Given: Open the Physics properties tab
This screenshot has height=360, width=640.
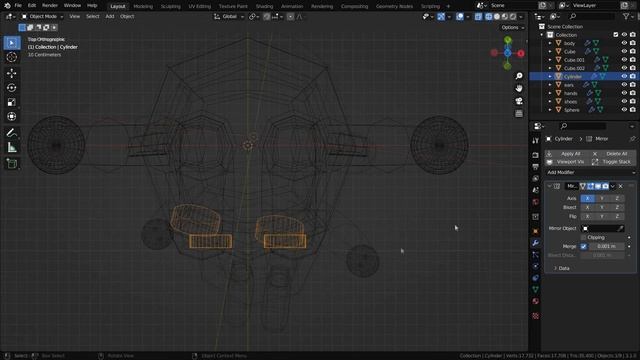Looking at the screenshot, I should click(x=536, y=266).
